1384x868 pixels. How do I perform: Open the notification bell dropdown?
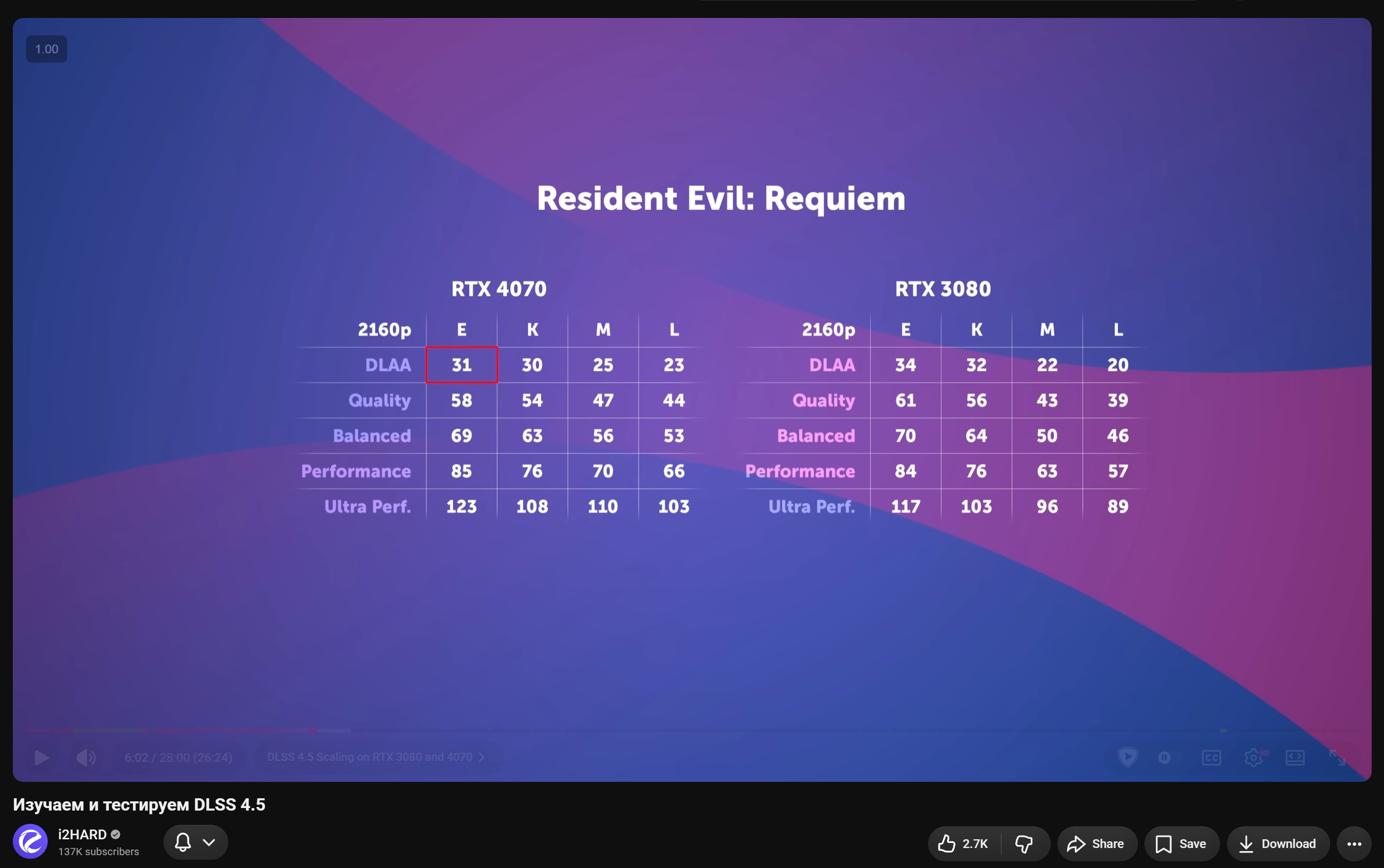click(x=195, y=842)
